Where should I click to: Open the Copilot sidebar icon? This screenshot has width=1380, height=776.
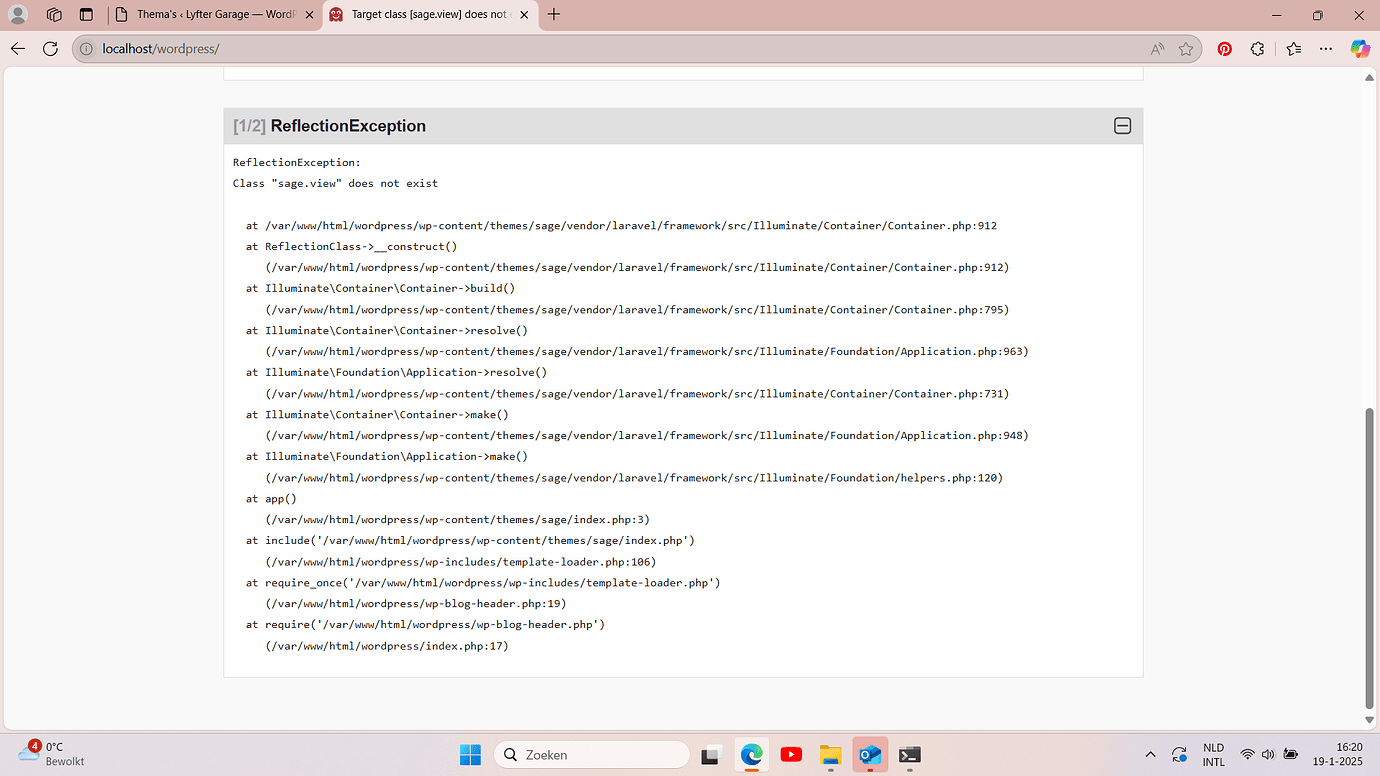pos(1360,49)
